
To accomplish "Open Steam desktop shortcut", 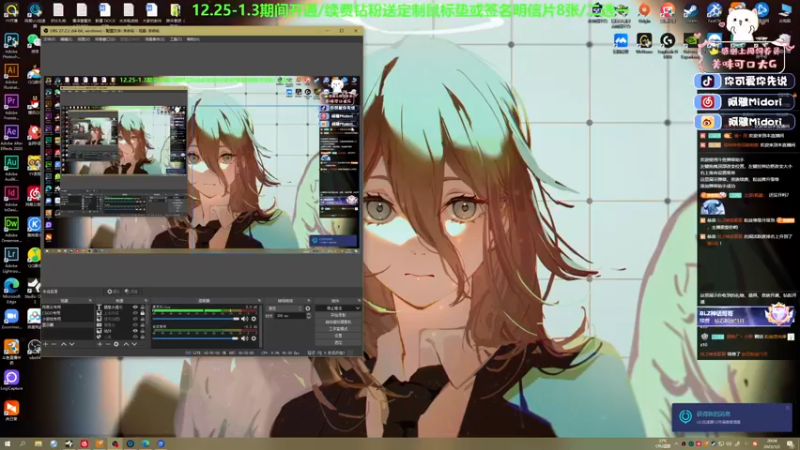I will 691,10.
